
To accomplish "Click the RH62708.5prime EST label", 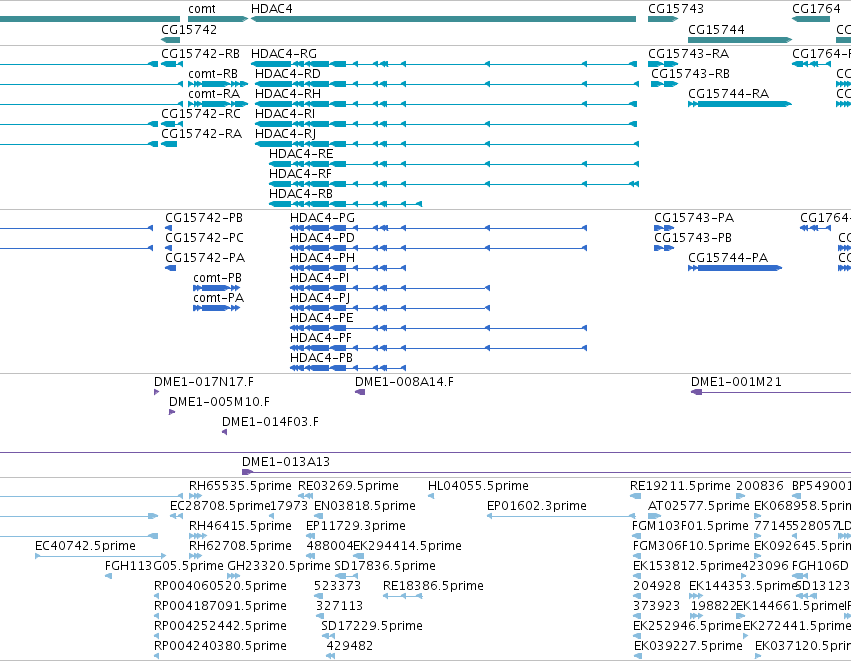I will coord(240,546).
